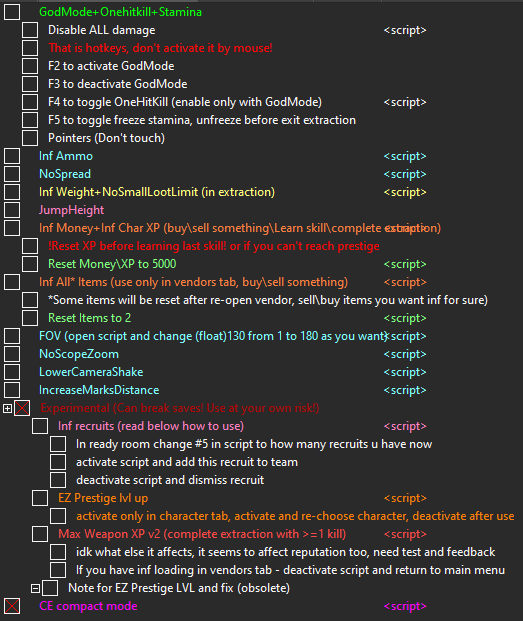Open script value of NoScopeZoom row
Screen dimensions: 523x621
point(405,354)
